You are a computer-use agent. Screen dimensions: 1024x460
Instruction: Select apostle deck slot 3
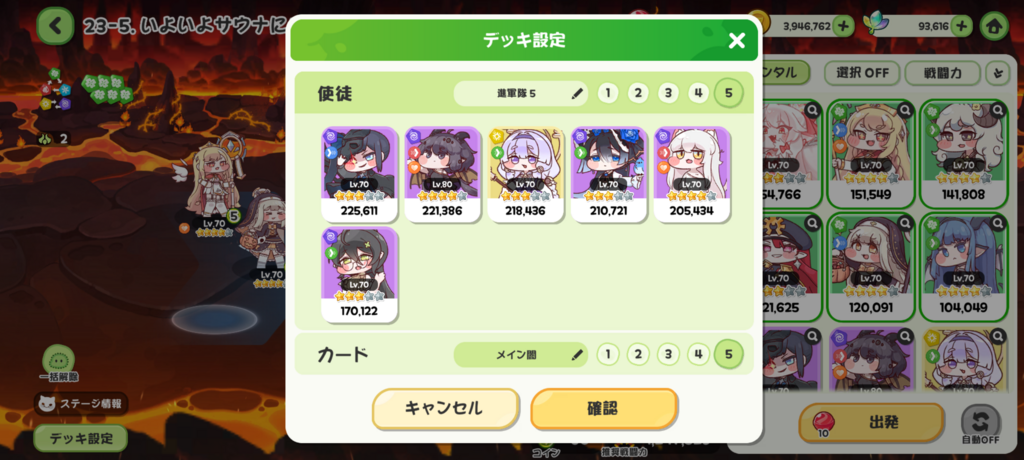point(667,93)
